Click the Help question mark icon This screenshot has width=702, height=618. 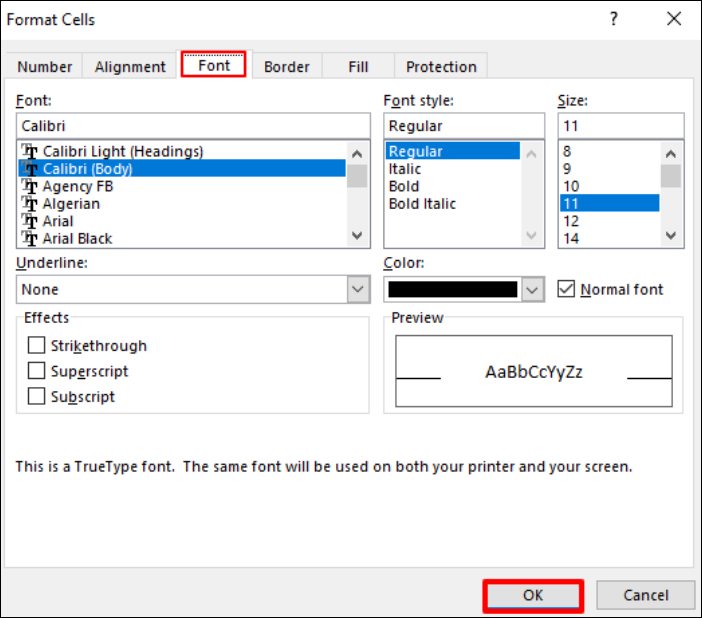[613, 20]
